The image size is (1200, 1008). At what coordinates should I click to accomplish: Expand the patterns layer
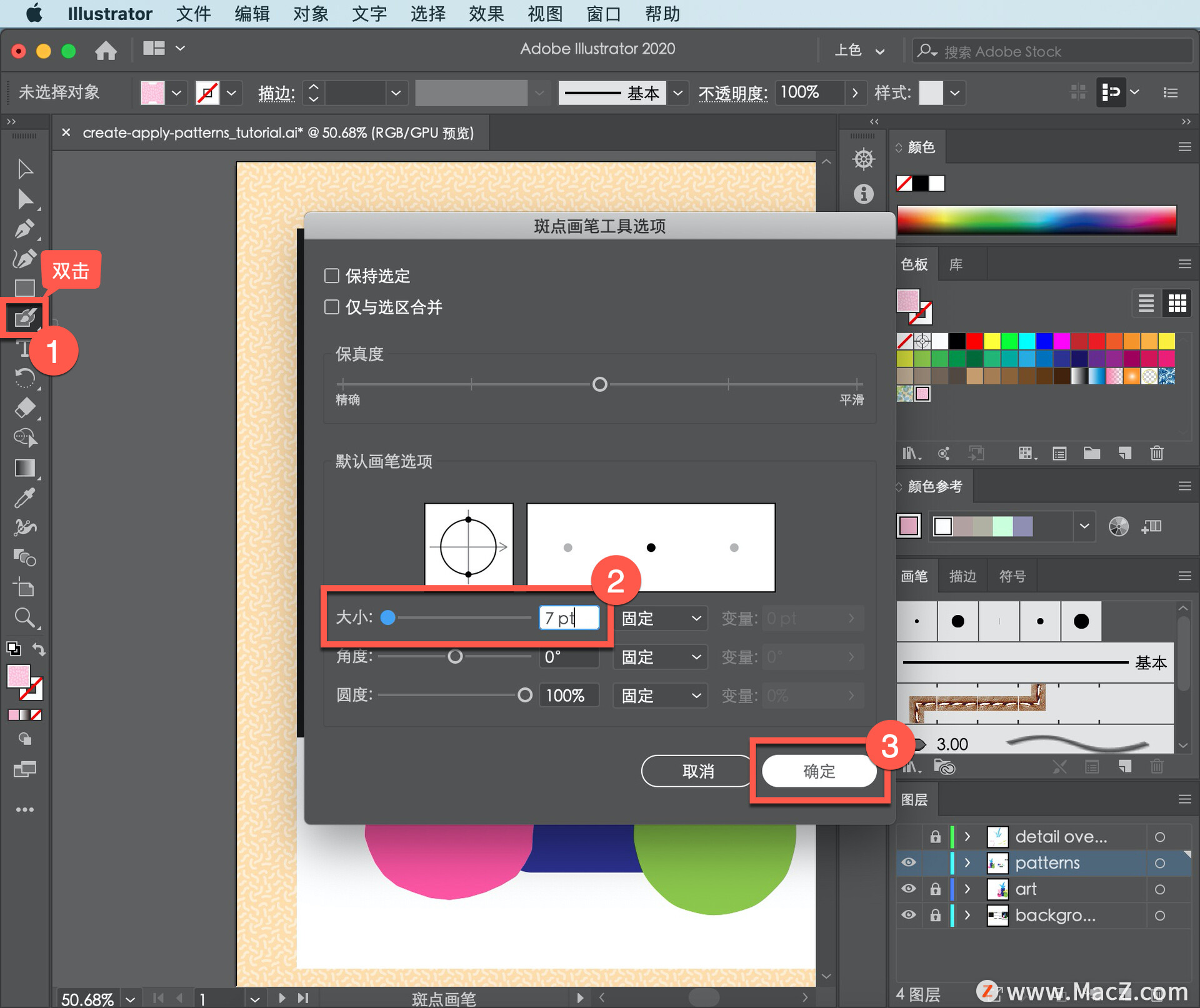click(967, 863)
